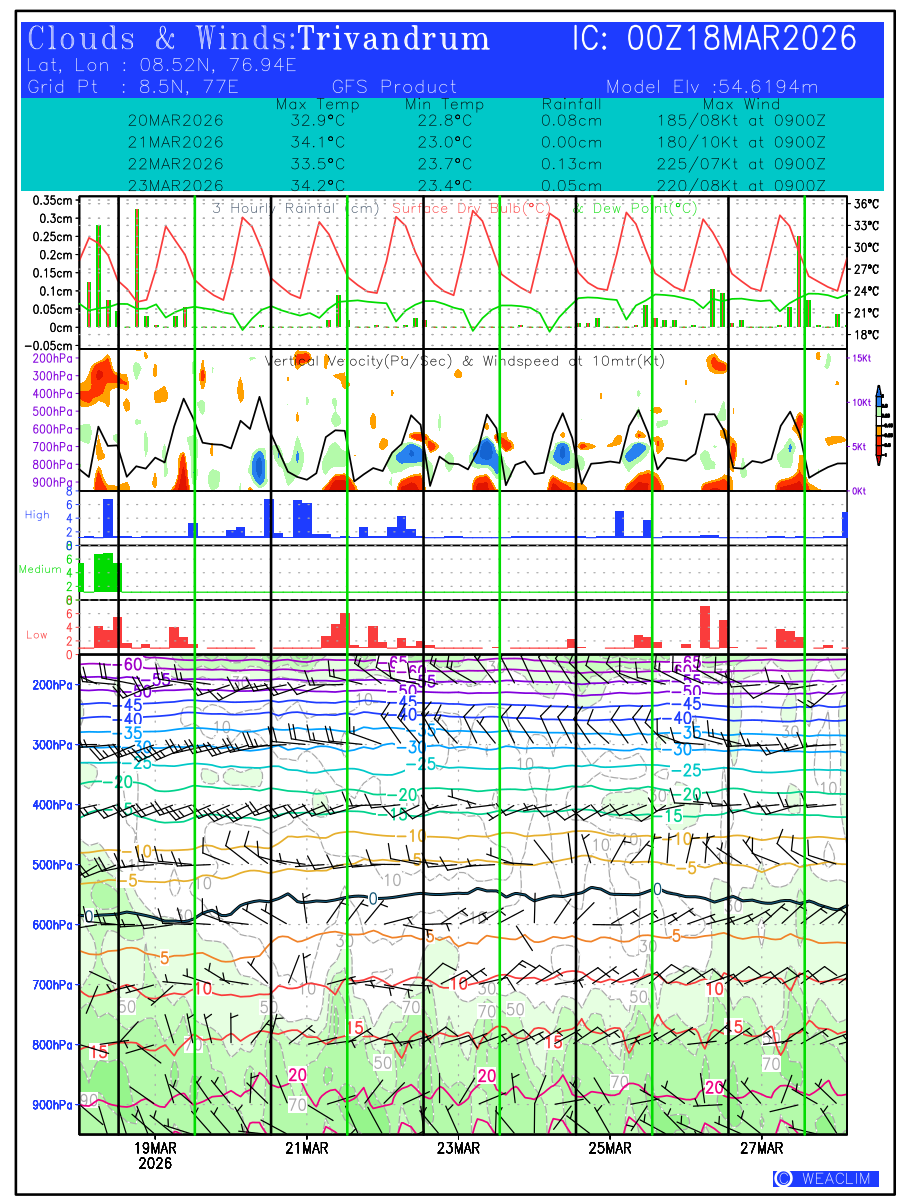Click the Medium cloud panel label
The image size is (900, 1200).
tap(40, 569)
